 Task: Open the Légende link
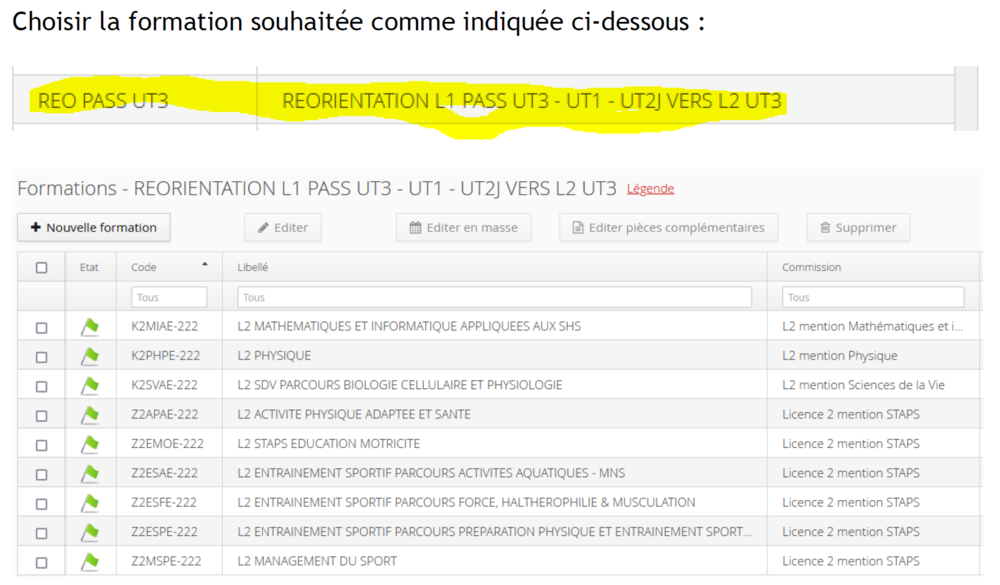tap(650, 189)
